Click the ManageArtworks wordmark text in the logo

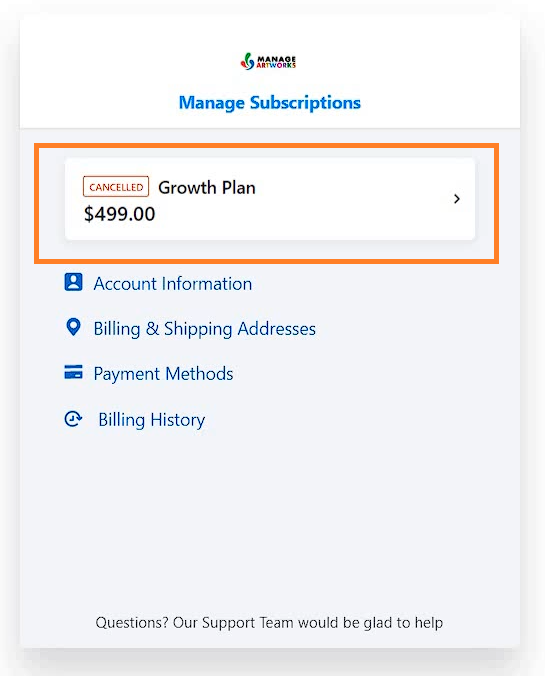point(276,62)
